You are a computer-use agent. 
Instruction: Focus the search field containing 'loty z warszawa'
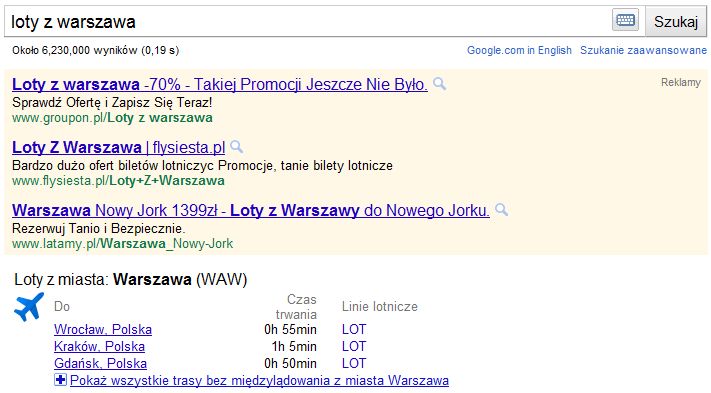click(x=308, y=21)
